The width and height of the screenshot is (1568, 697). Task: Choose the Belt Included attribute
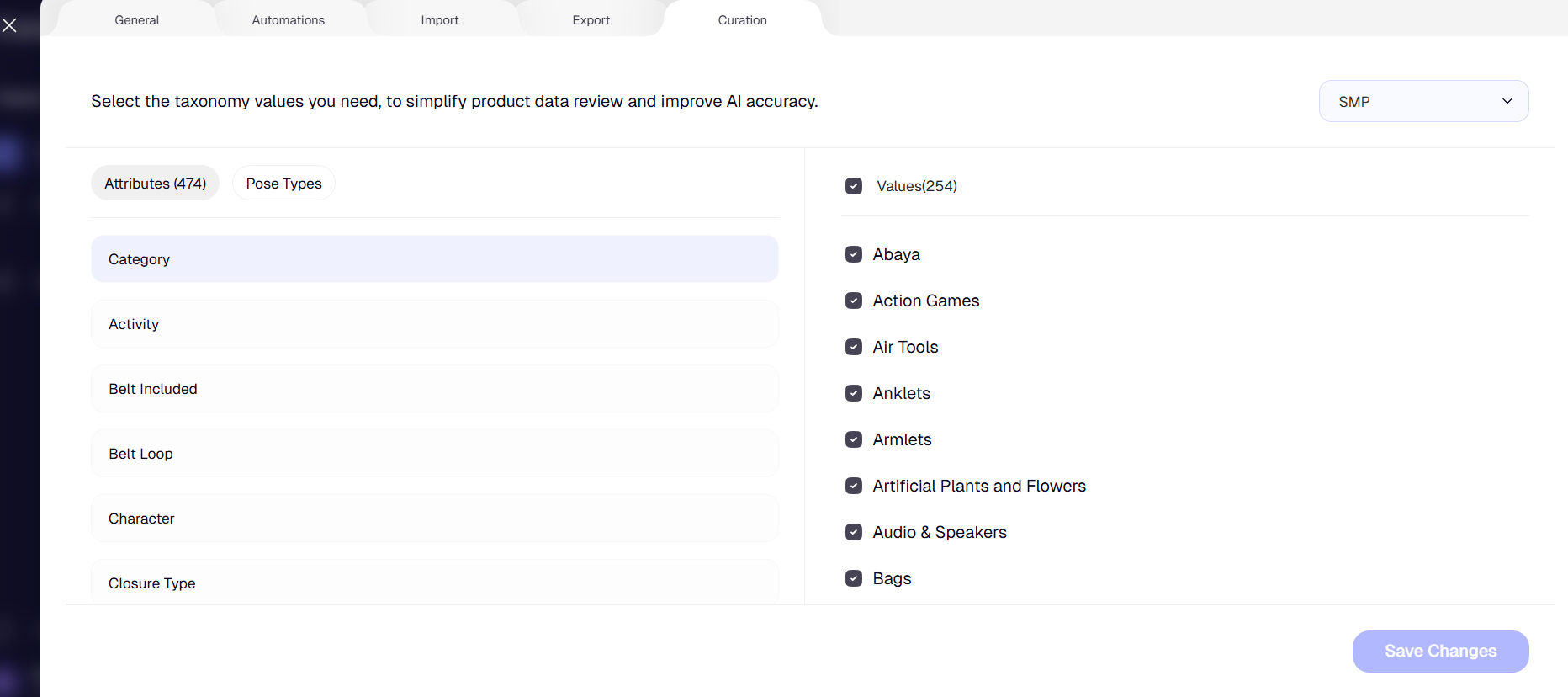(x=434, y=389)
